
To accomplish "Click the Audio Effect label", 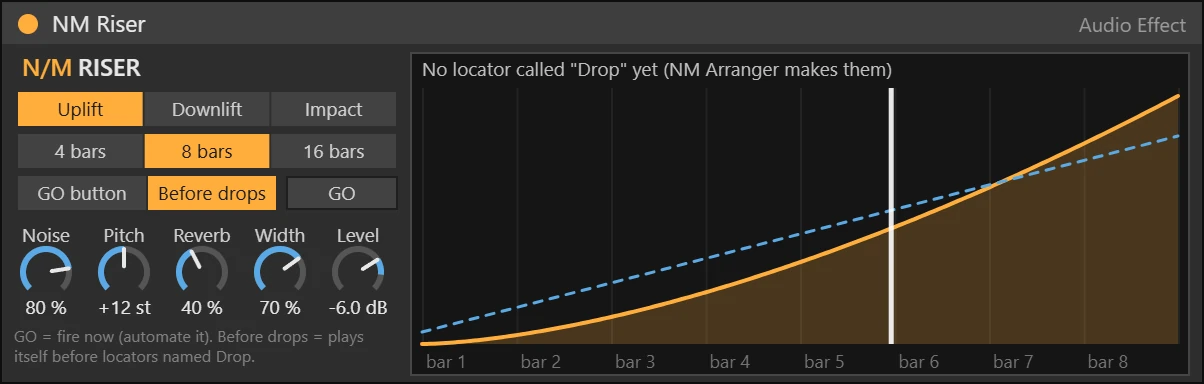I will (1132, 26).
